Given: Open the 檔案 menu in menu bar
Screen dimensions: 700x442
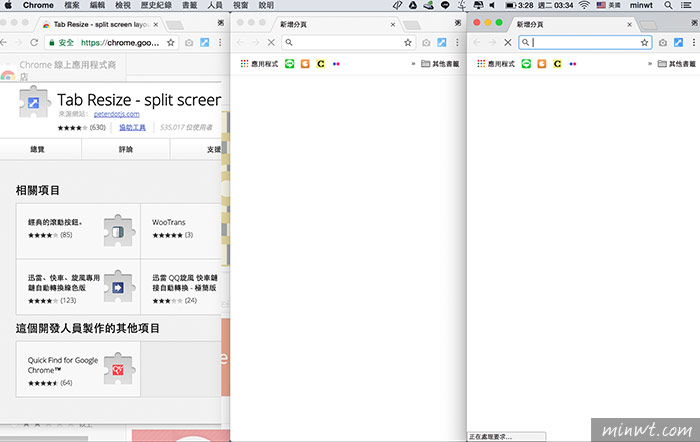Looking at the screenshot, I should [72, 5].
